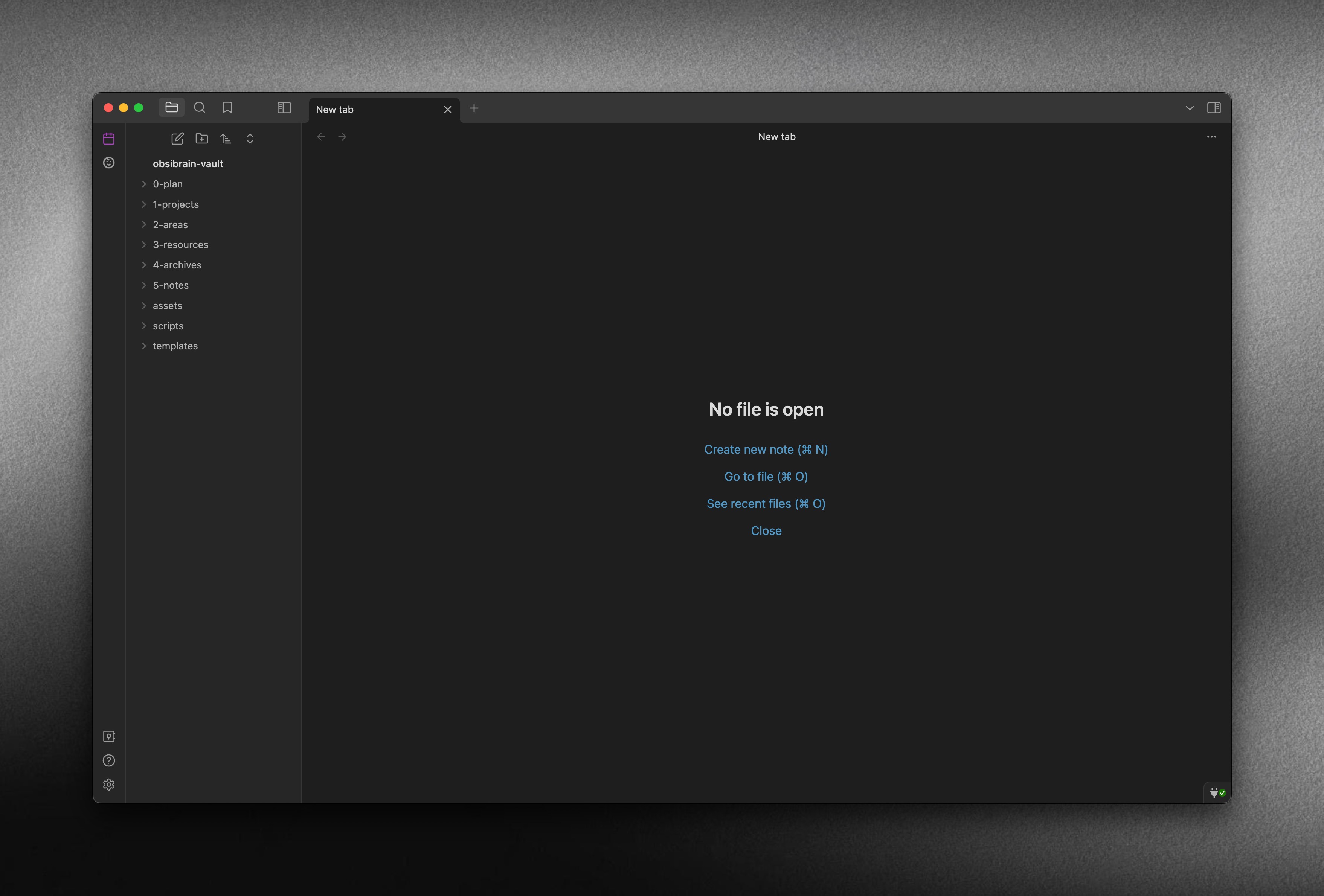Viewport: 1324px width, 896px height.
Task: Click the Go to file link
Action: pyautogui.click(x=766, y=477)
